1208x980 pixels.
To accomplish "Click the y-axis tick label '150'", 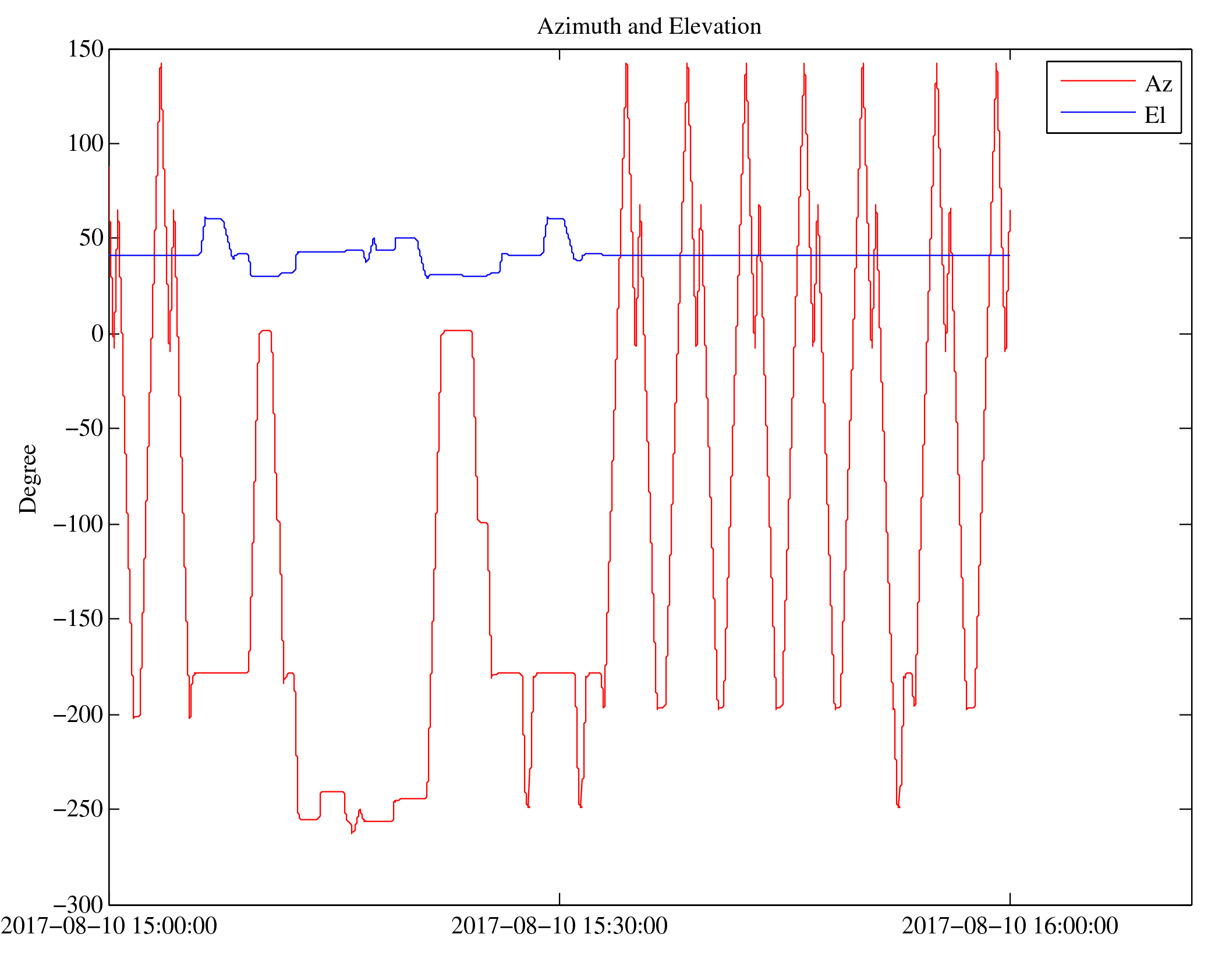I will click(x=86, y=49).
